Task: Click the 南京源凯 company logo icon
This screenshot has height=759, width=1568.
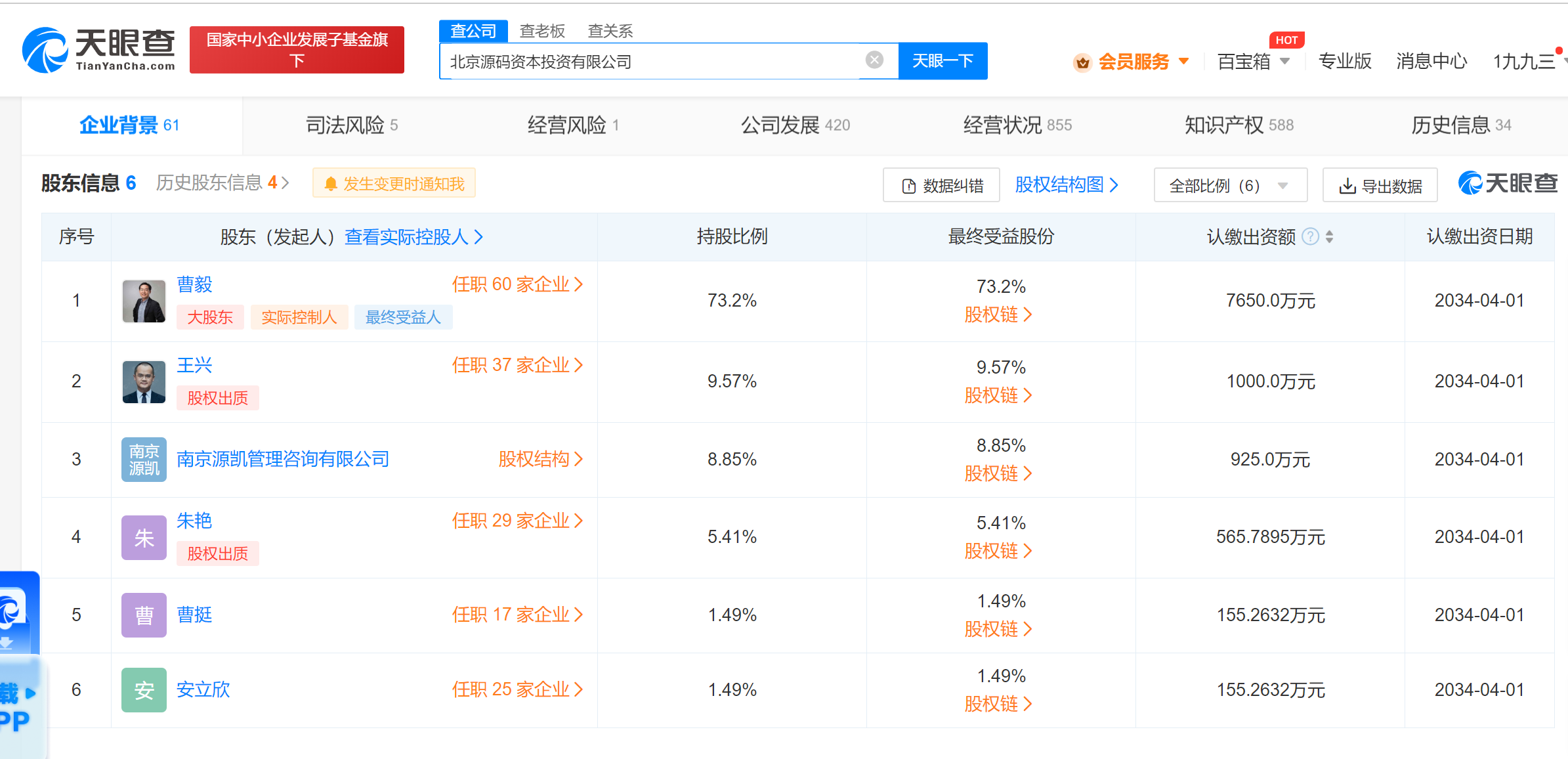Action: pyautogui.click(x=144, y=460)
